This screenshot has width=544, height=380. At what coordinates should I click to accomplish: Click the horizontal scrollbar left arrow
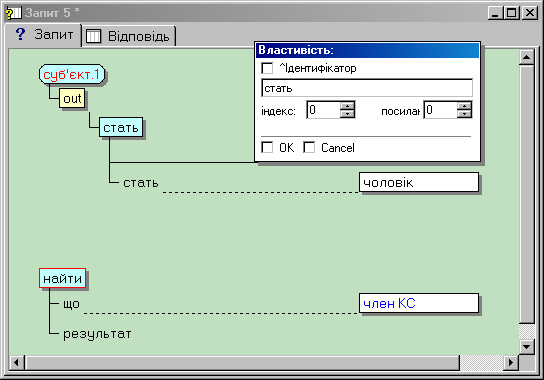pos(16,363)
